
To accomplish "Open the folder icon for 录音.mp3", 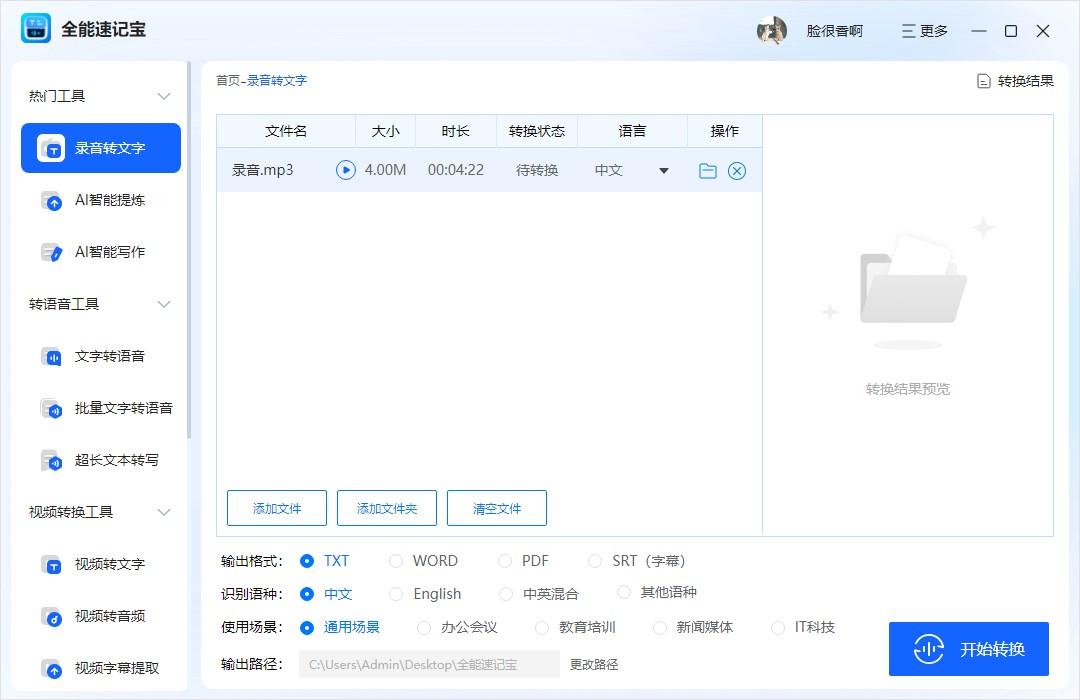I will point(707,170).
